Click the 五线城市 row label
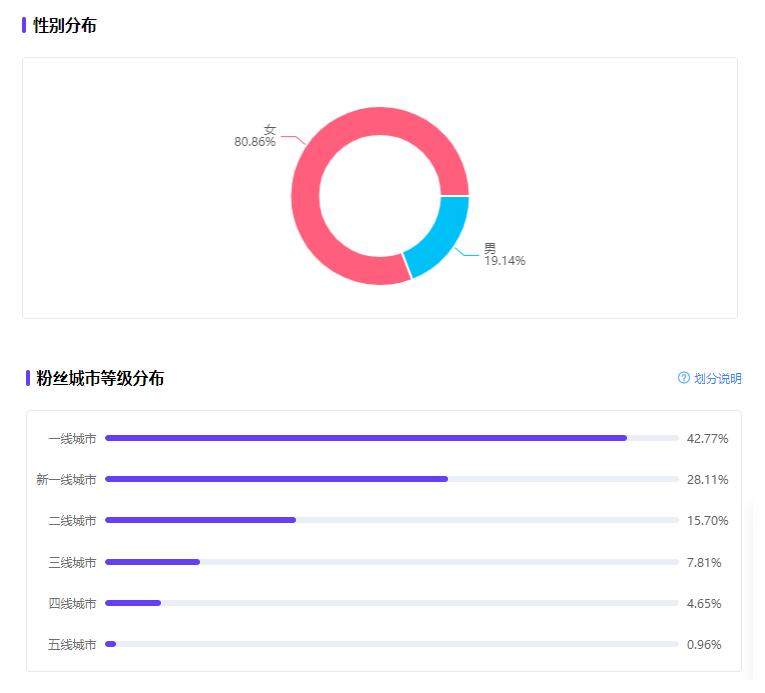This screenshot has height=693, width=765. coord(72,645)
